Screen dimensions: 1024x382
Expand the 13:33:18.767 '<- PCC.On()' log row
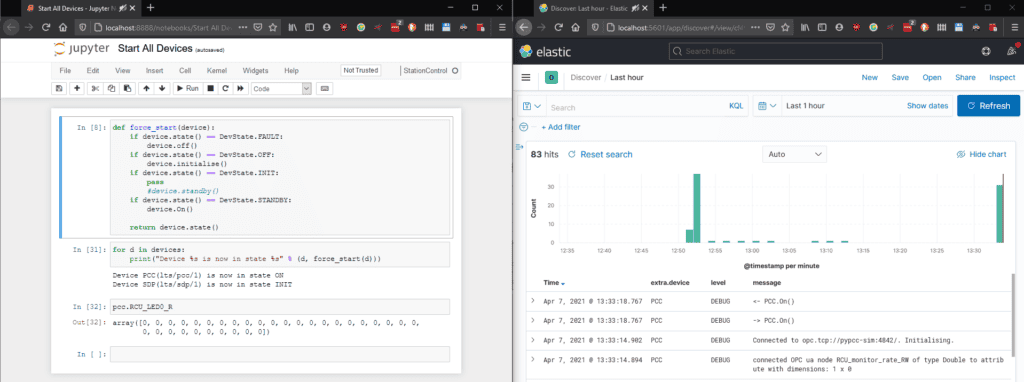coord(533,301)
